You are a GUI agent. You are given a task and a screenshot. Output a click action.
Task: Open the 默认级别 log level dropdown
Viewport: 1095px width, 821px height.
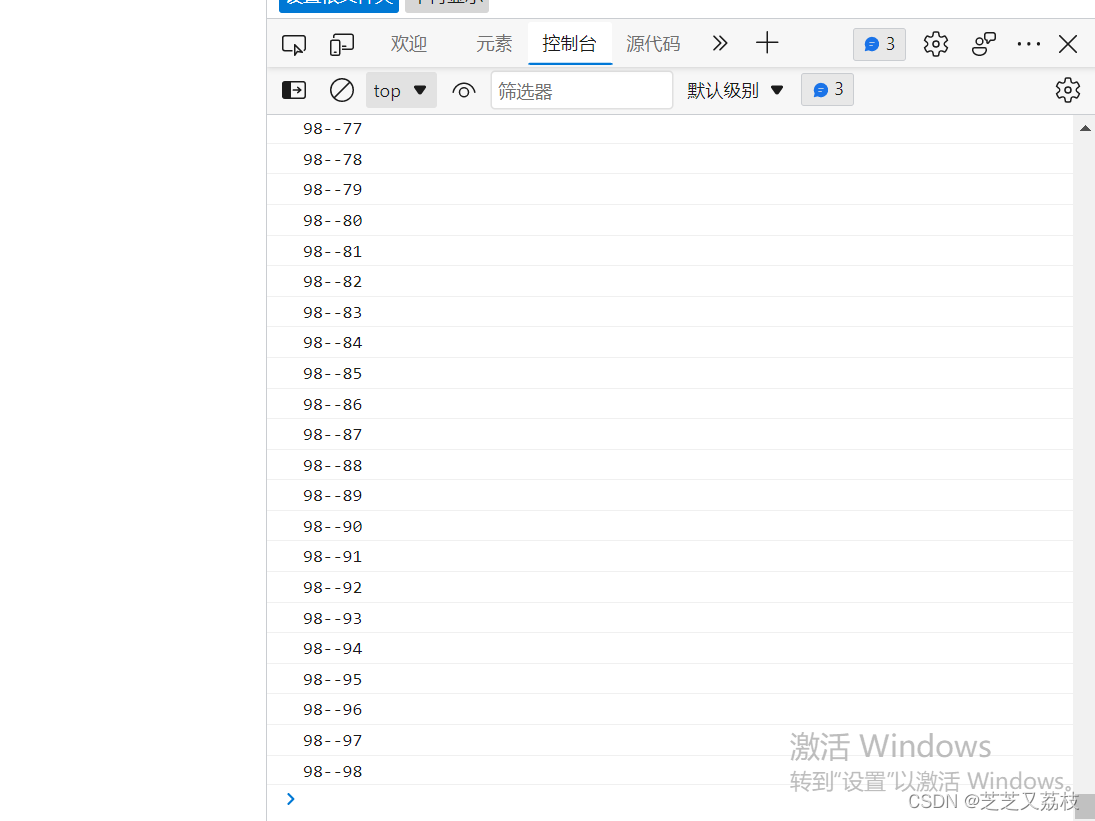click(735, 89)
